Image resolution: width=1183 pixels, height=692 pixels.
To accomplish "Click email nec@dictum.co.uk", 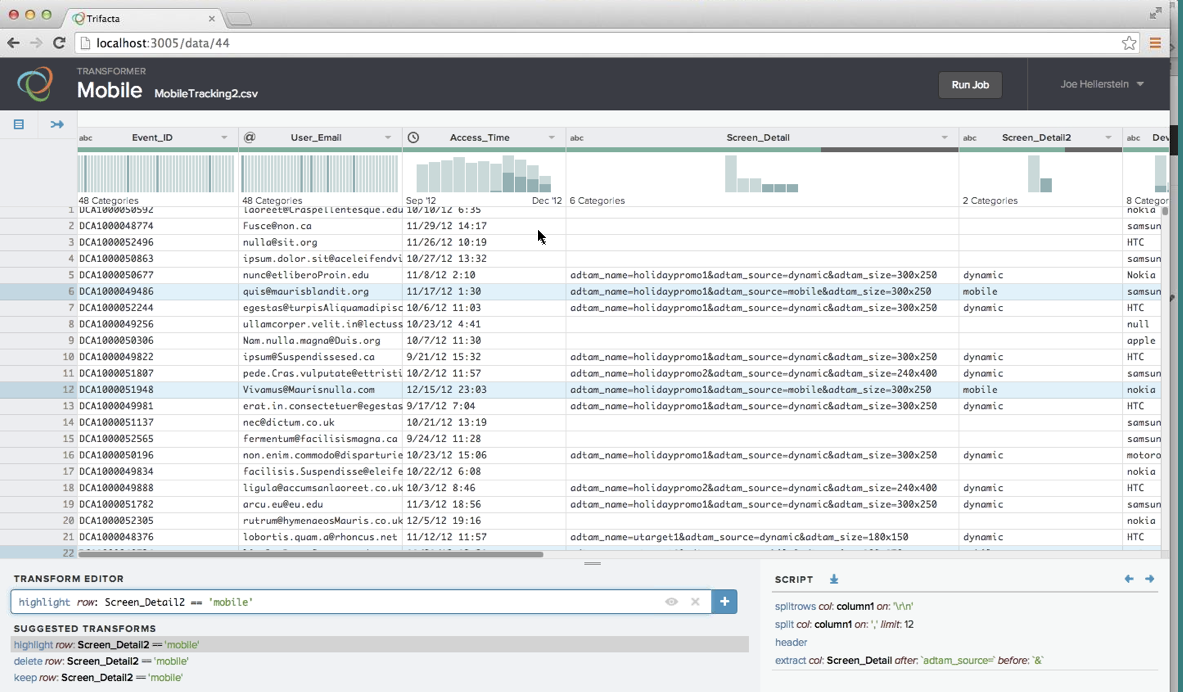I will pyautogui.click(x=288, y=423).
